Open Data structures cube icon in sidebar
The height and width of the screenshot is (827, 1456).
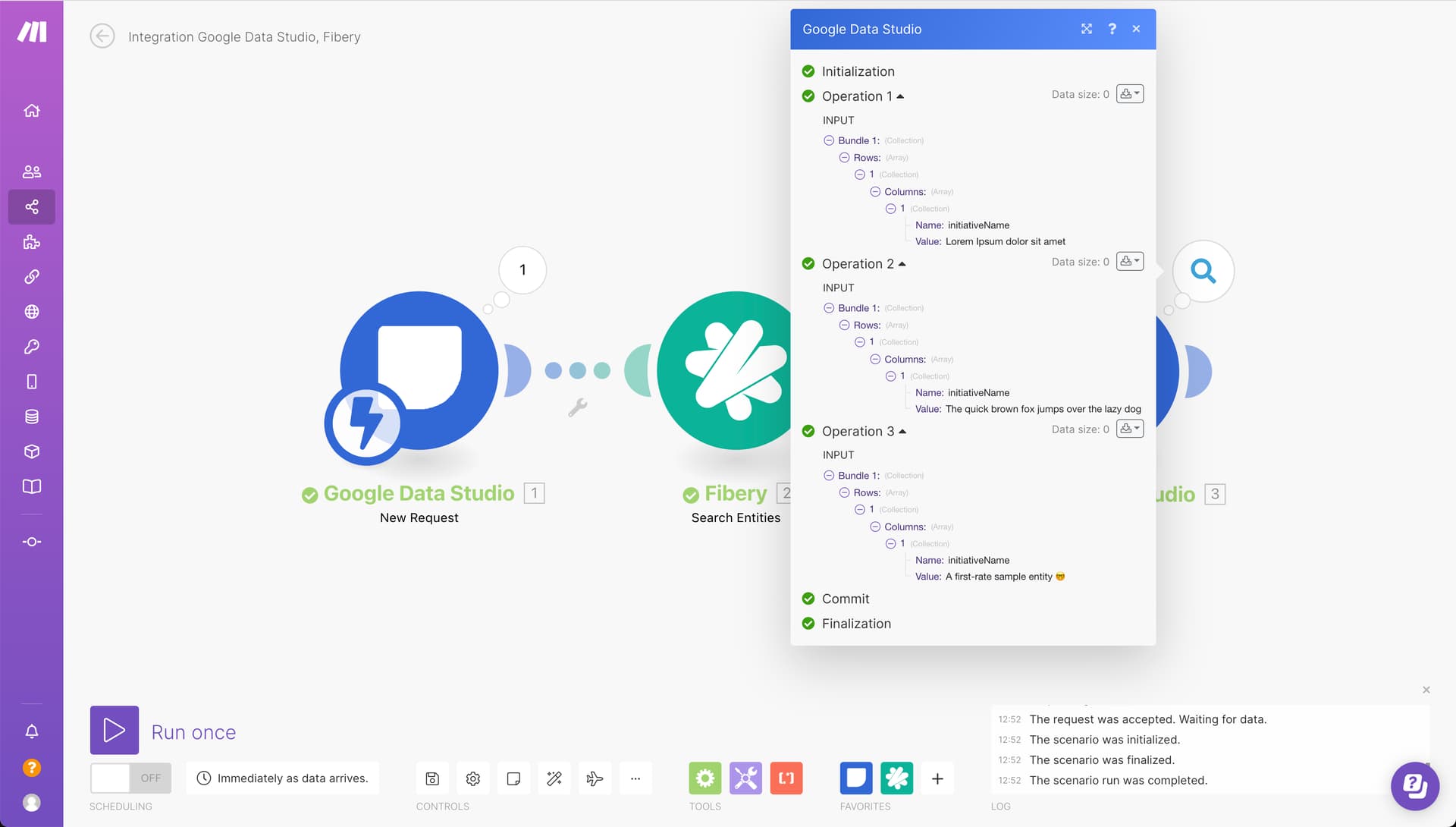tap(32, 451)
